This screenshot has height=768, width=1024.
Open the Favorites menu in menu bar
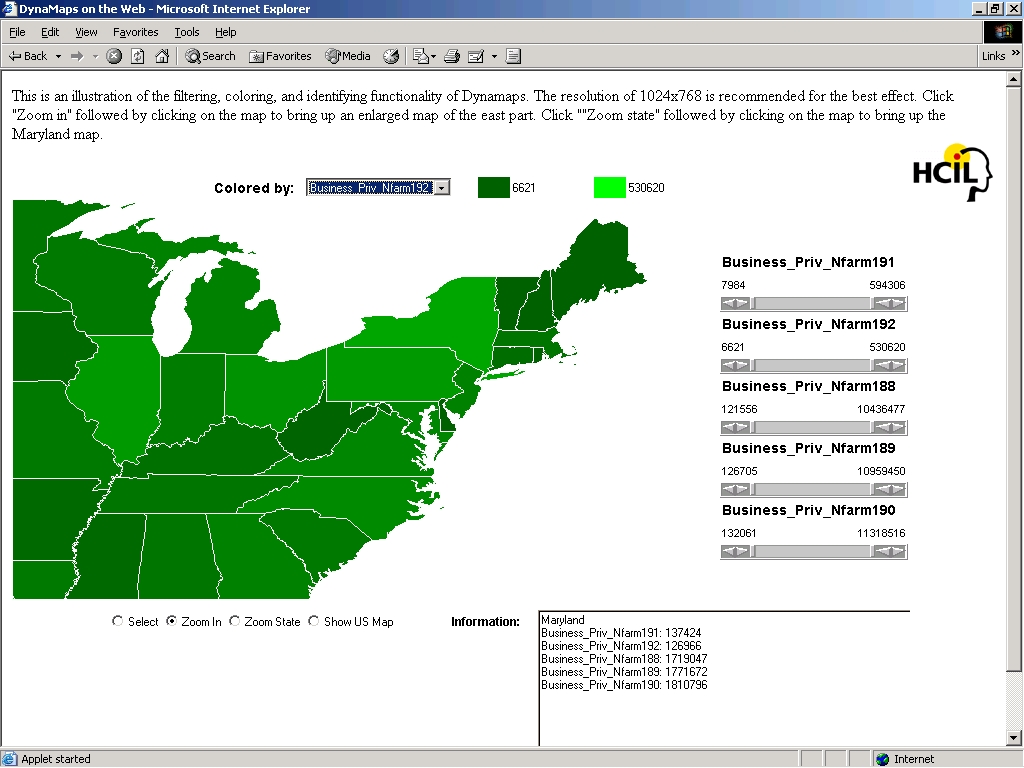[x=135, y=32]
